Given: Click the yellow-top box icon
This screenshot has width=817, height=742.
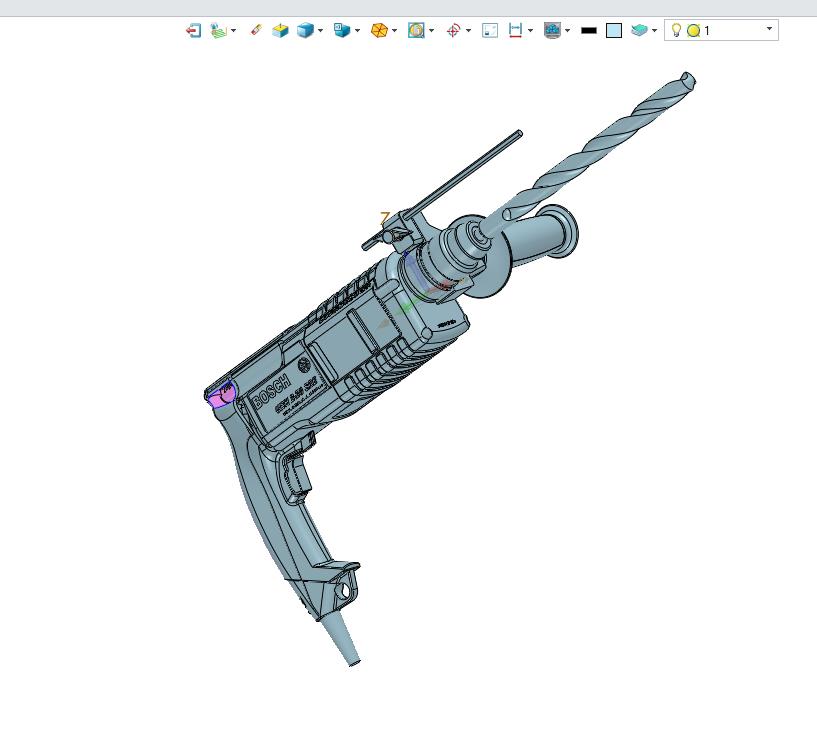Looking at the screenshot, I should coord(280,31).
